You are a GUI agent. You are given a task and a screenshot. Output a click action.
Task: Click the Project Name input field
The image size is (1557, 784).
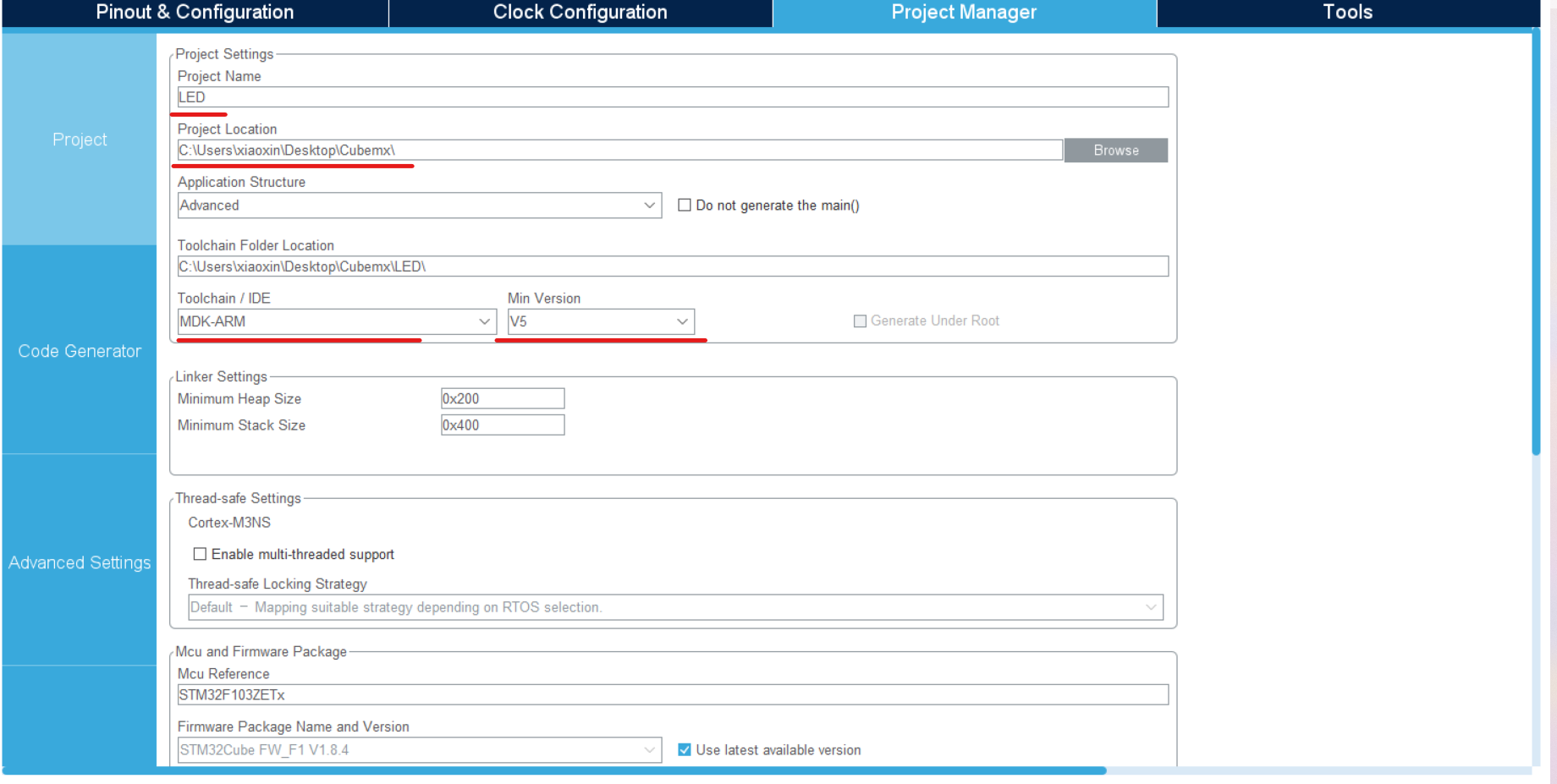[673, 97]
